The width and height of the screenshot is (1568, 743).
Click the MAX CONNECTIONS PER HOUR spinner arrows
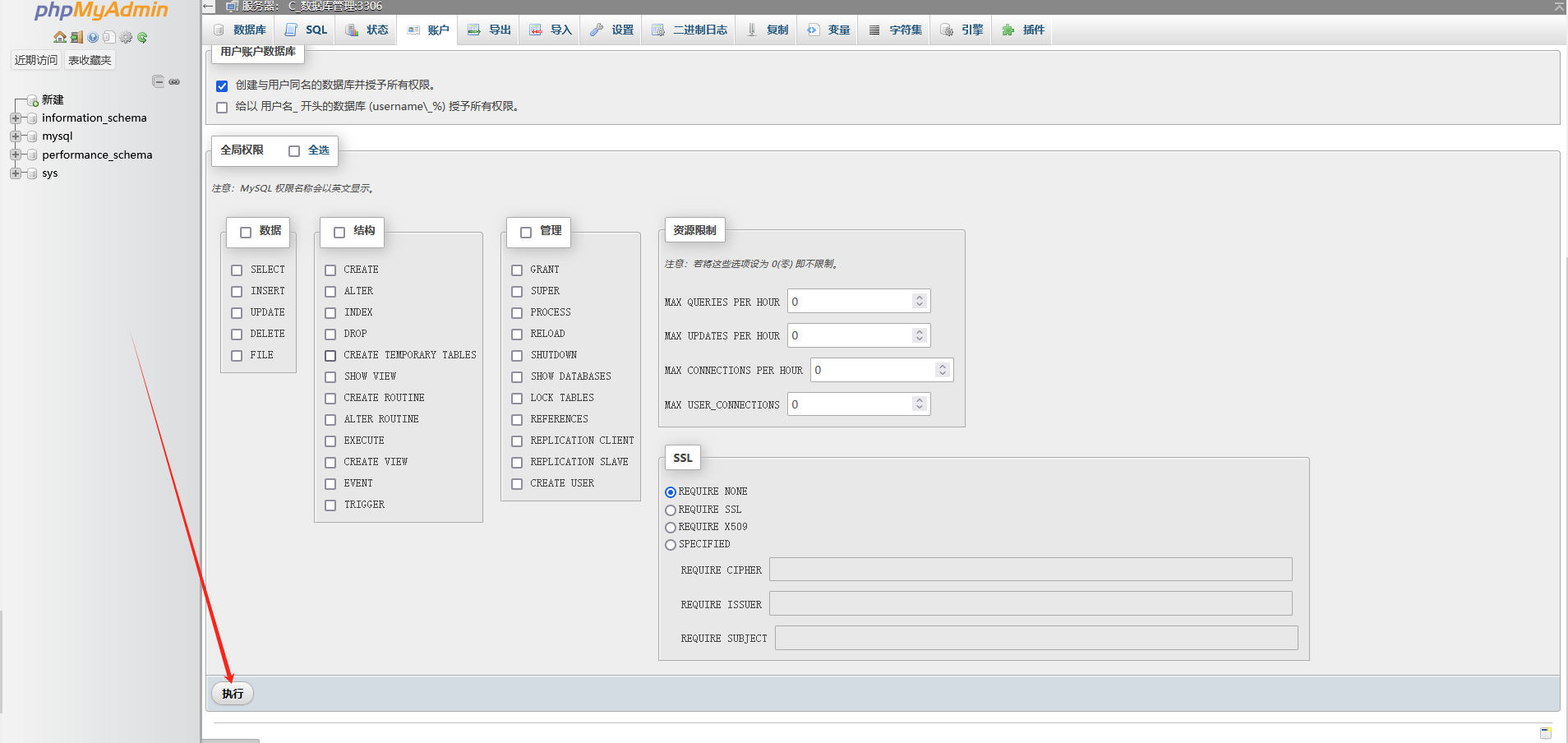point(943,370)
